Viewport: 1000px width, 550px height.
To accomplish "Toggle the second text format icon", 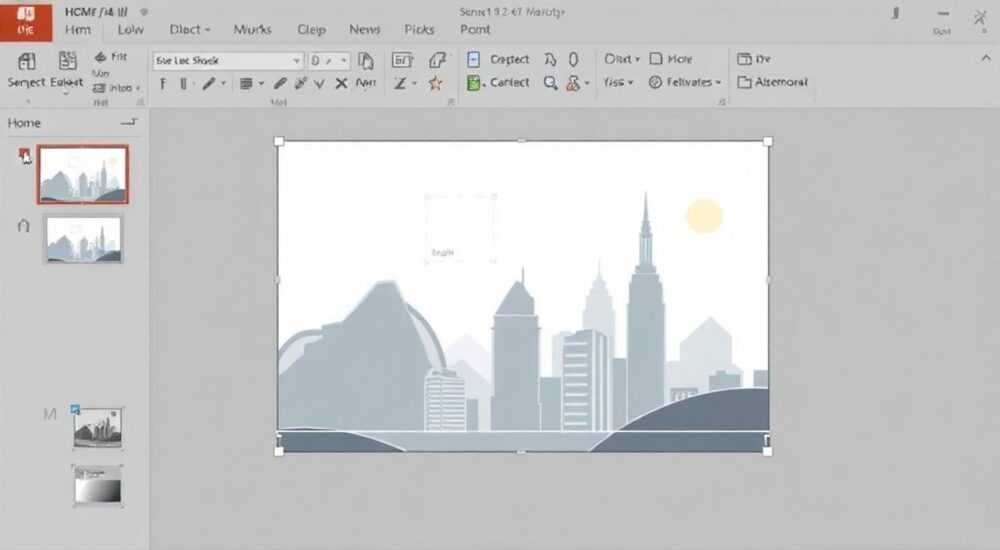I will coord(184,84).
